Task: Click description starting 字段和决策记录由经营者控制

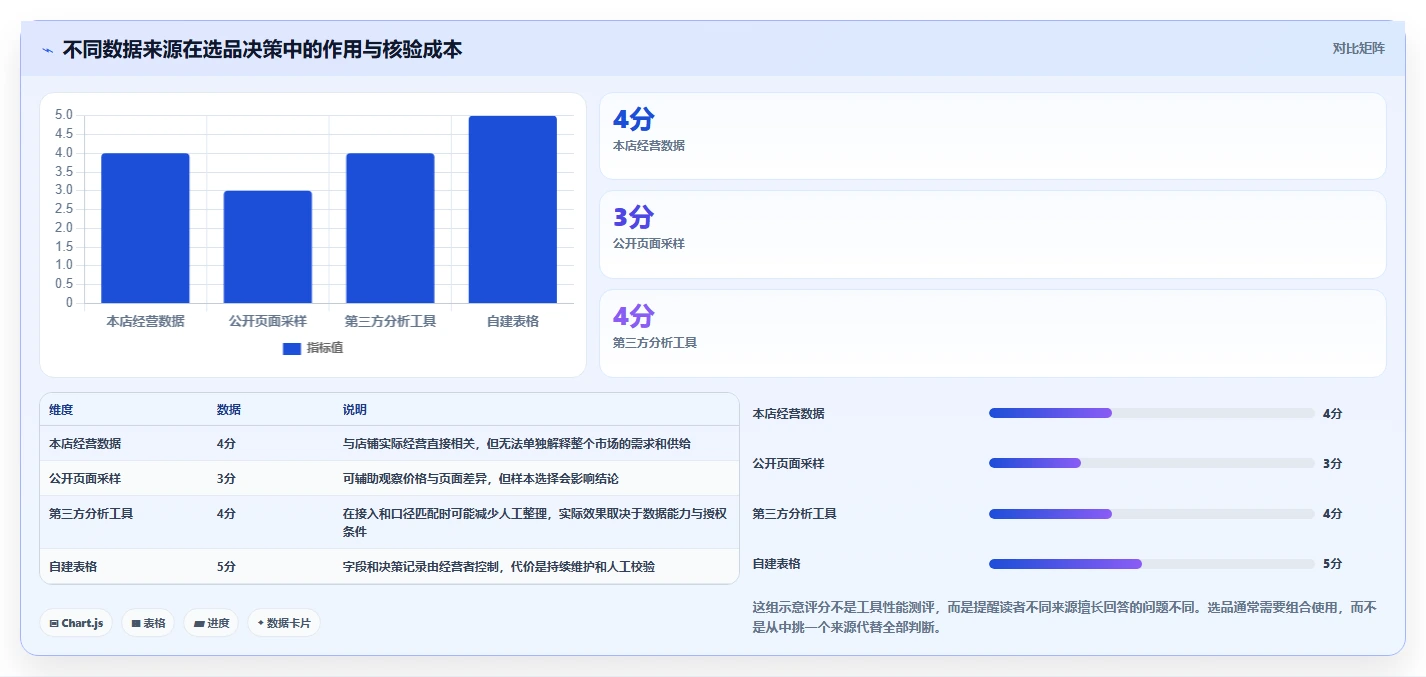Action: (x=499, y=566)
